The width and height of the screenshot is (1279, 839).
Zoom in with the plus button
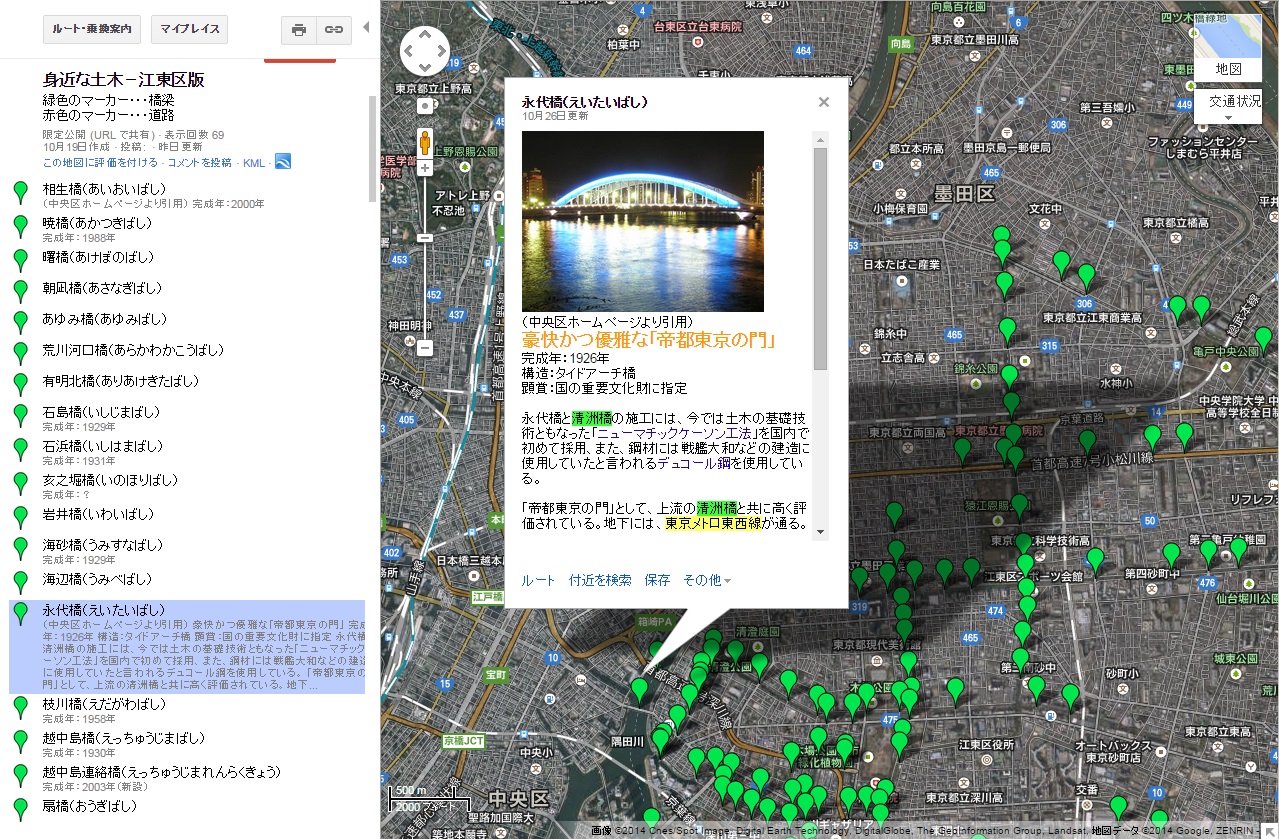coord(425,168)
